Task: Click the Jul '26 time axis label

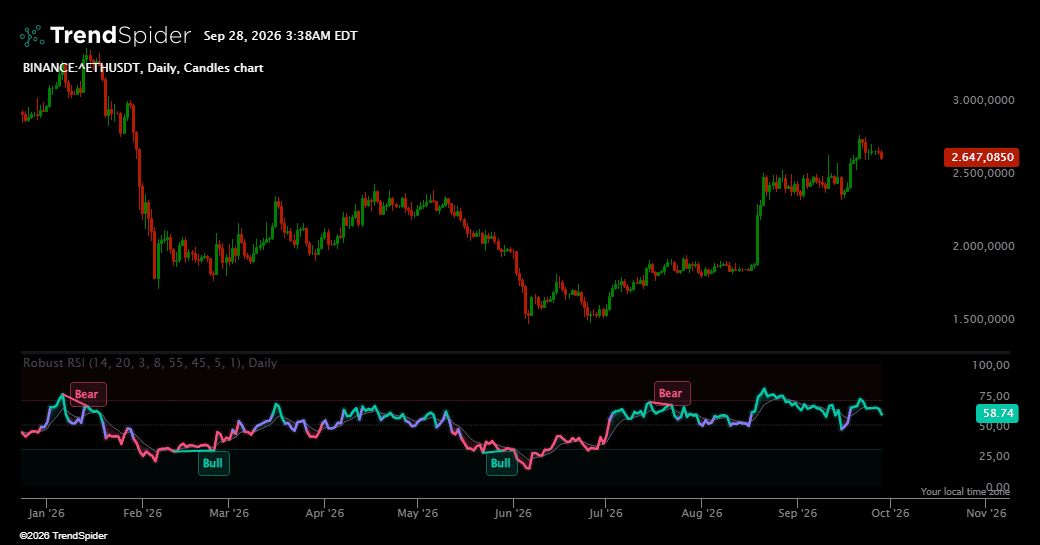Action: [606, 513]
